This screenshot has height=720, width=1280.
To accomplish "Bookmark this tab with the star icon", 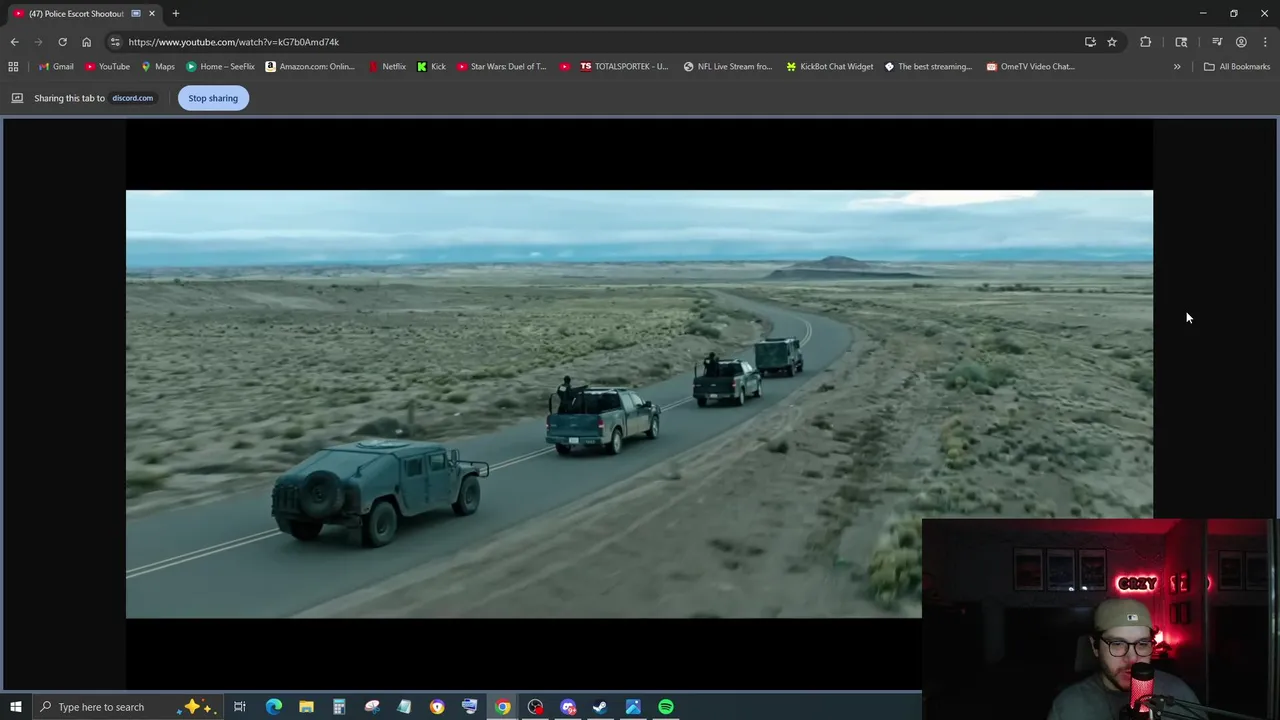I will [1112, 42].
